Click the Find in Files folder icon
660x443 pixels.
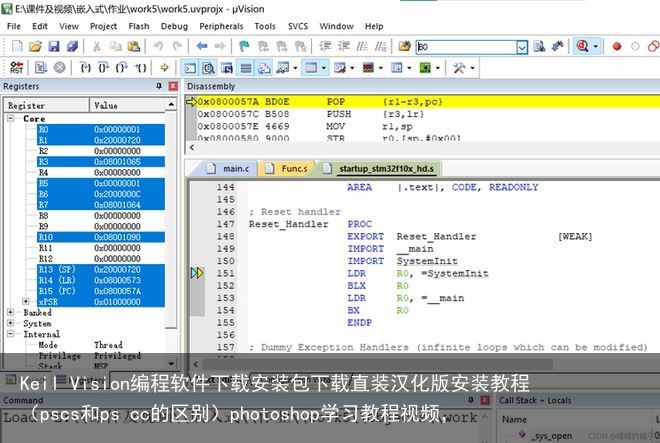(405, 46)
